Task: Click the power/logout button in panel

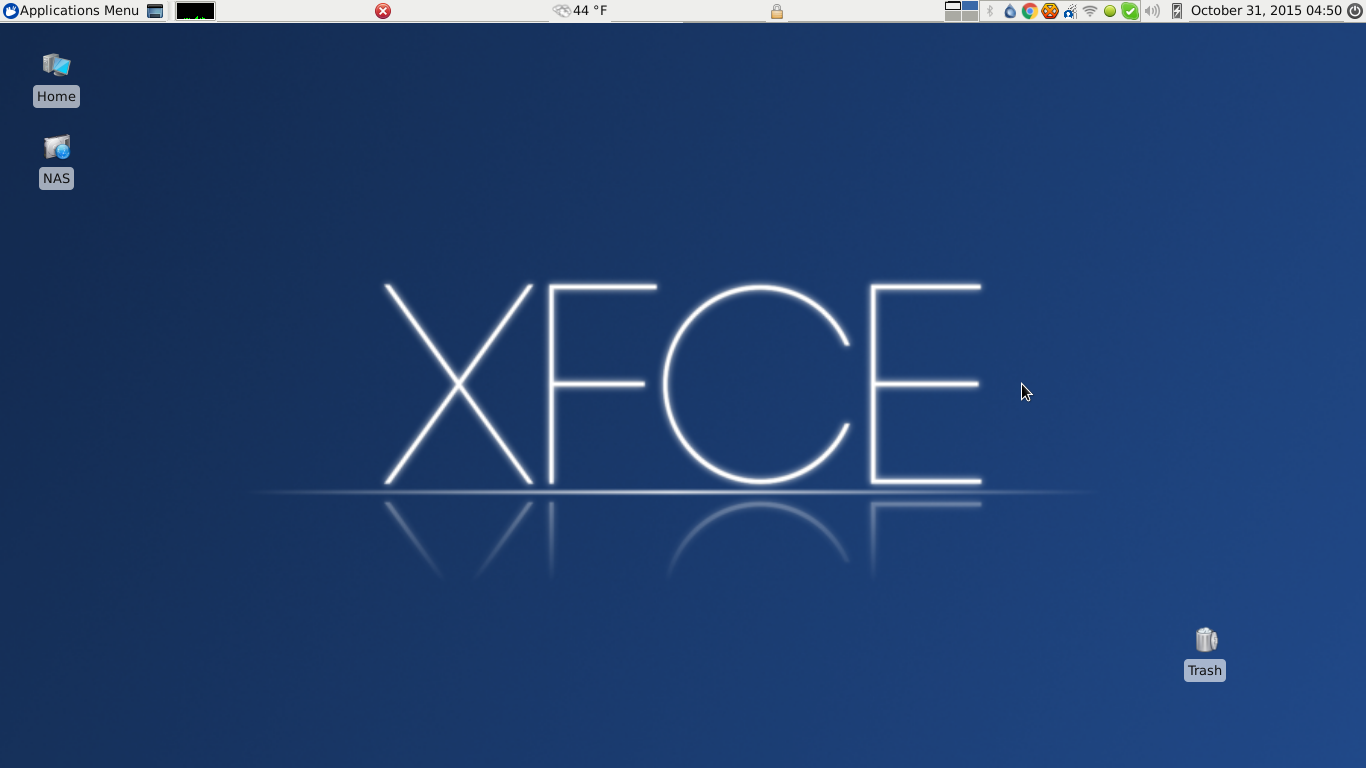Action: [1355, 11]
